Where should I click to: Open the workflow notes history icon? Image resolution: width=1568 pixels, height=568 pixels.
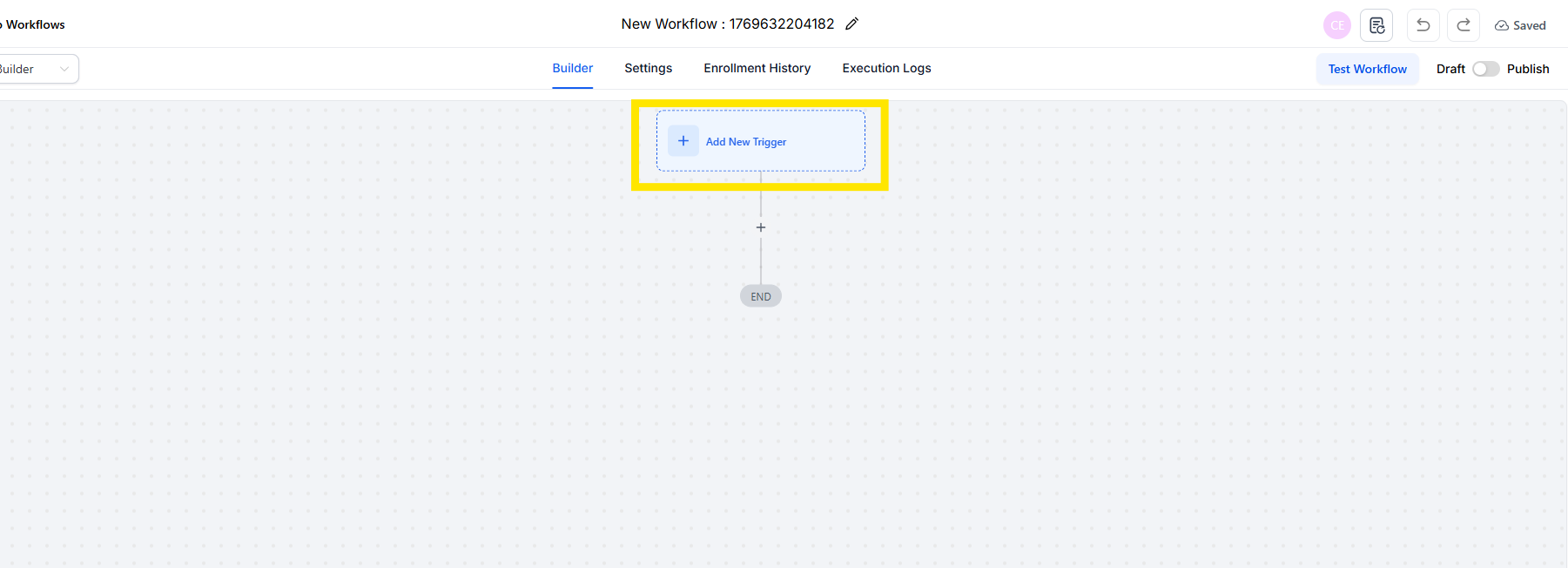pos(1376,25)
